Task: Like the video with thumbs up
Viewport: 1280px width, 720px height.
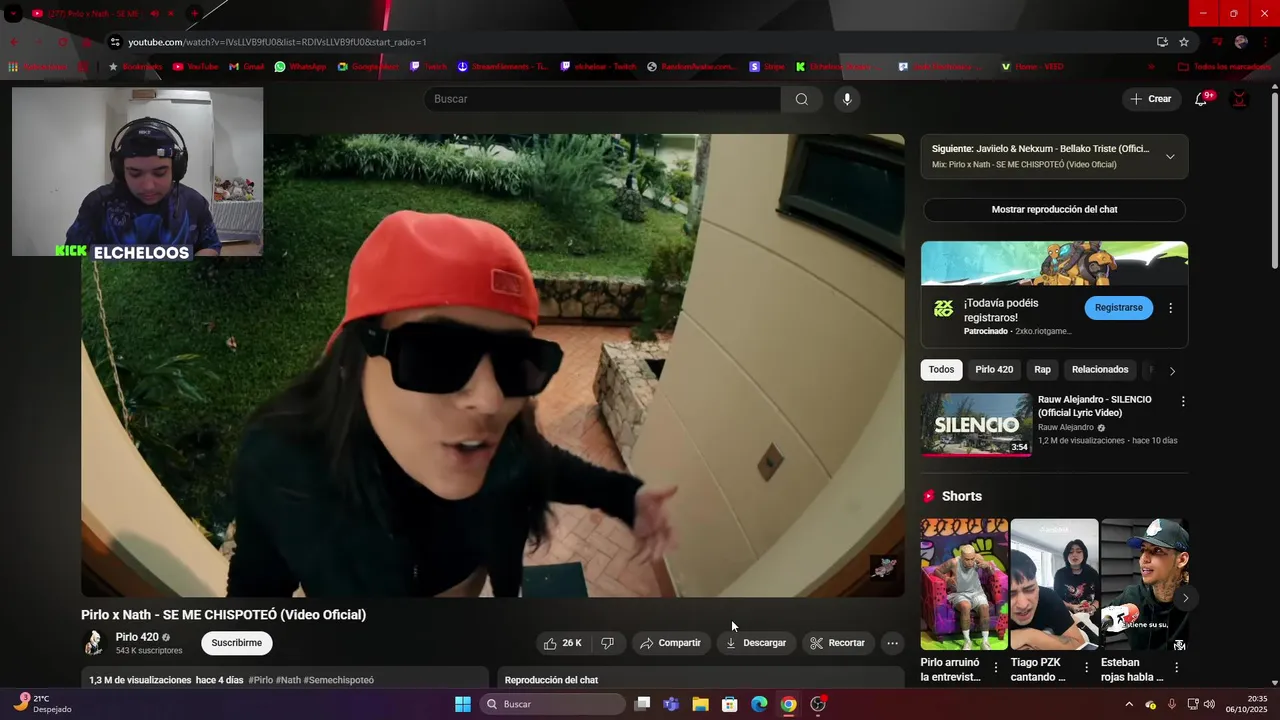Action: click(562, 643)
